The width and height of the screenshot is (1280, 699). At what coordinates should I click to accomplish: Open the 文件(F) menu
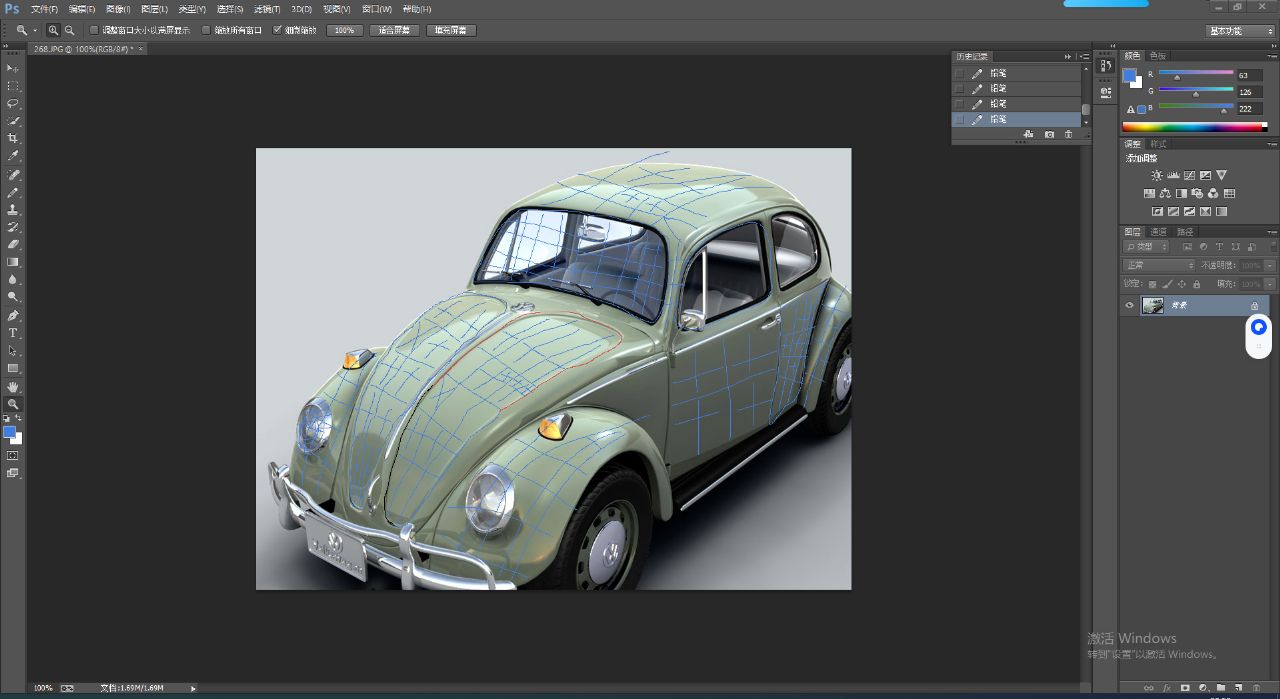(45, 9)
